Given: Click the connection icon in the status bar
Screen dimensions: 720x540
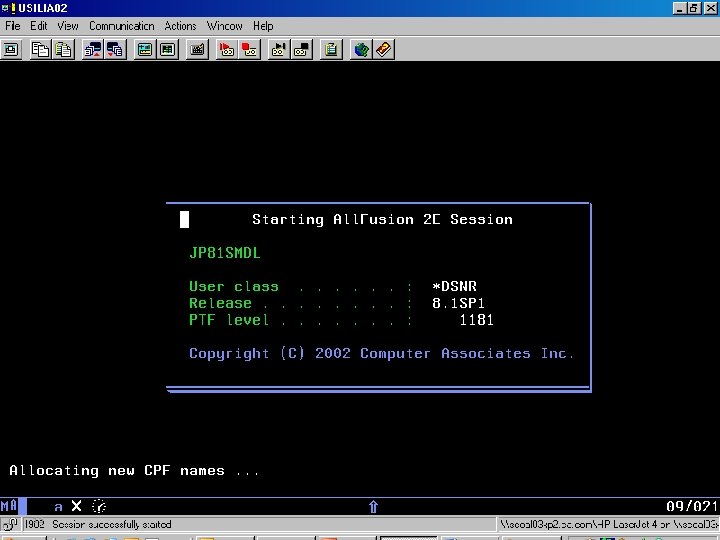Looking at the screenshot, I should [10, 524].
